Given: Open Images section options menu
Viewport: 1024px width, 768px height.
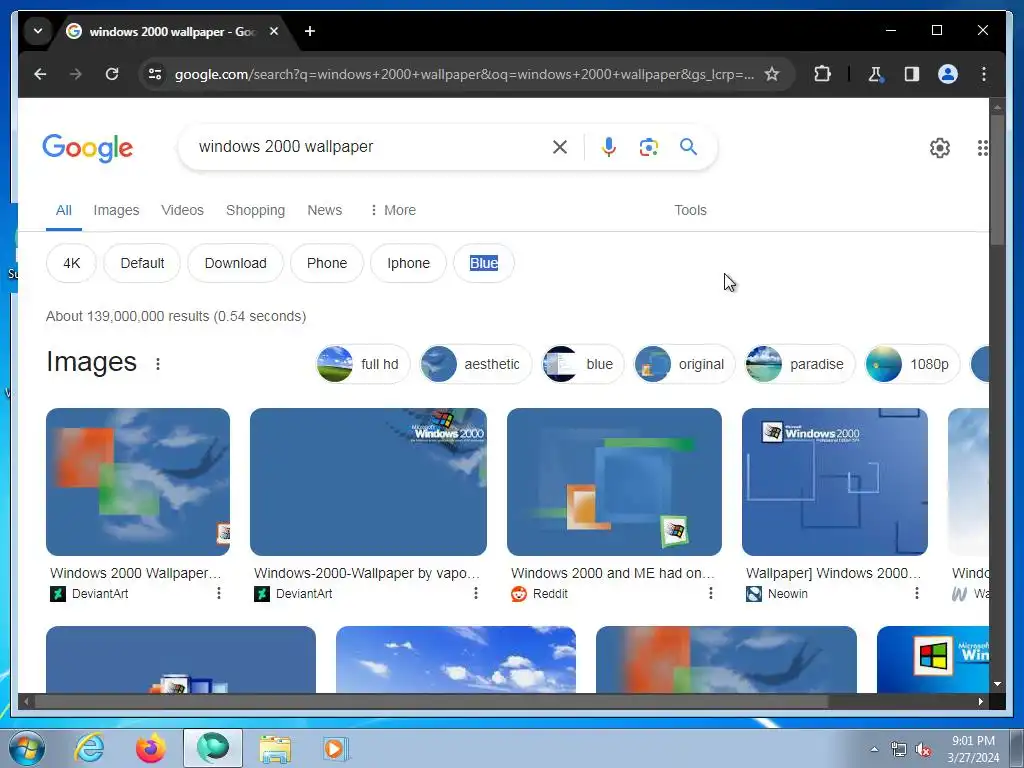Looking at the screenshot, I should pyautogui.click(x=157, y=364).
